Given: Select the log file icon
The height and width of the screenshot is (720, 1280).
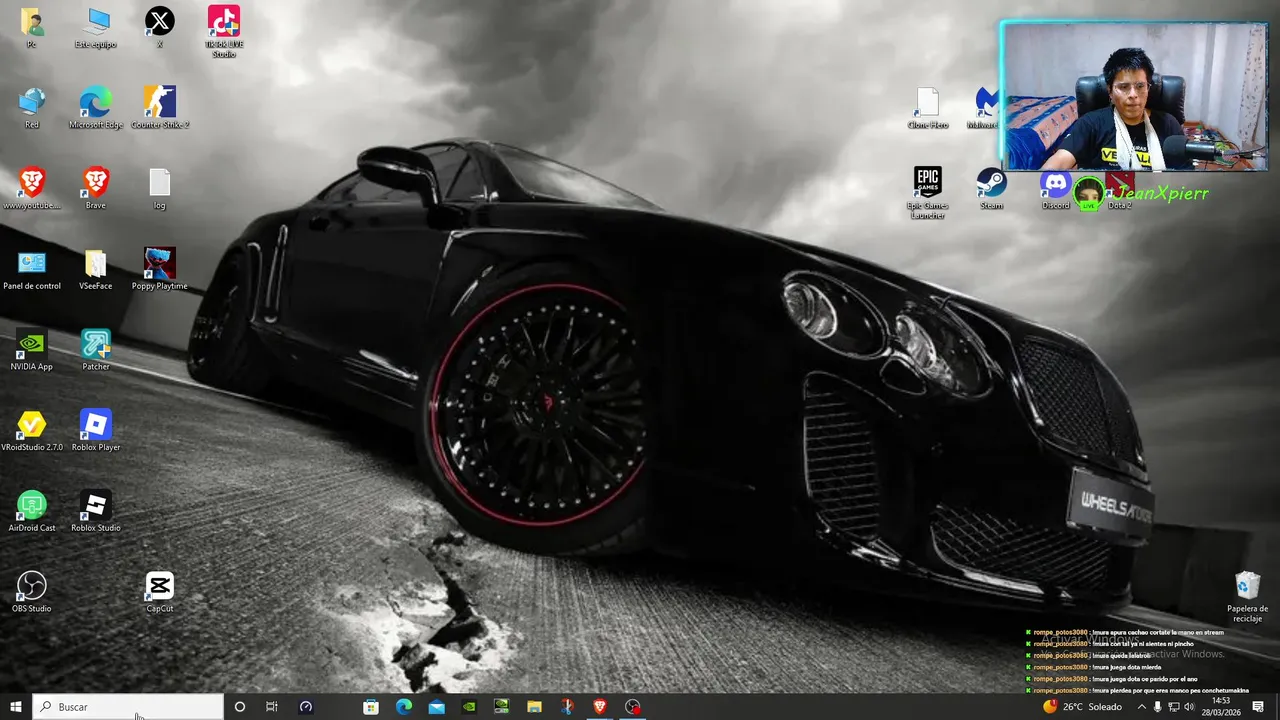Looking at the screenshot, I should pos(160,189).
